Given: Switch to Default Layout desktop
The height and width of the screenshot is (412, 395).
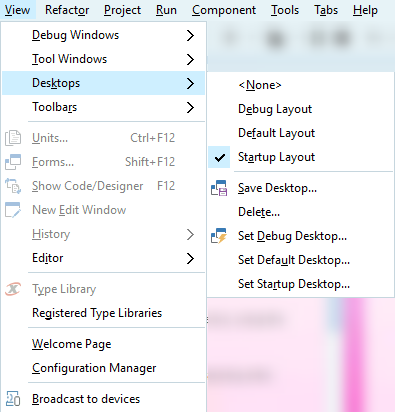Looking at the screenshot, I should tap(300, 133).
